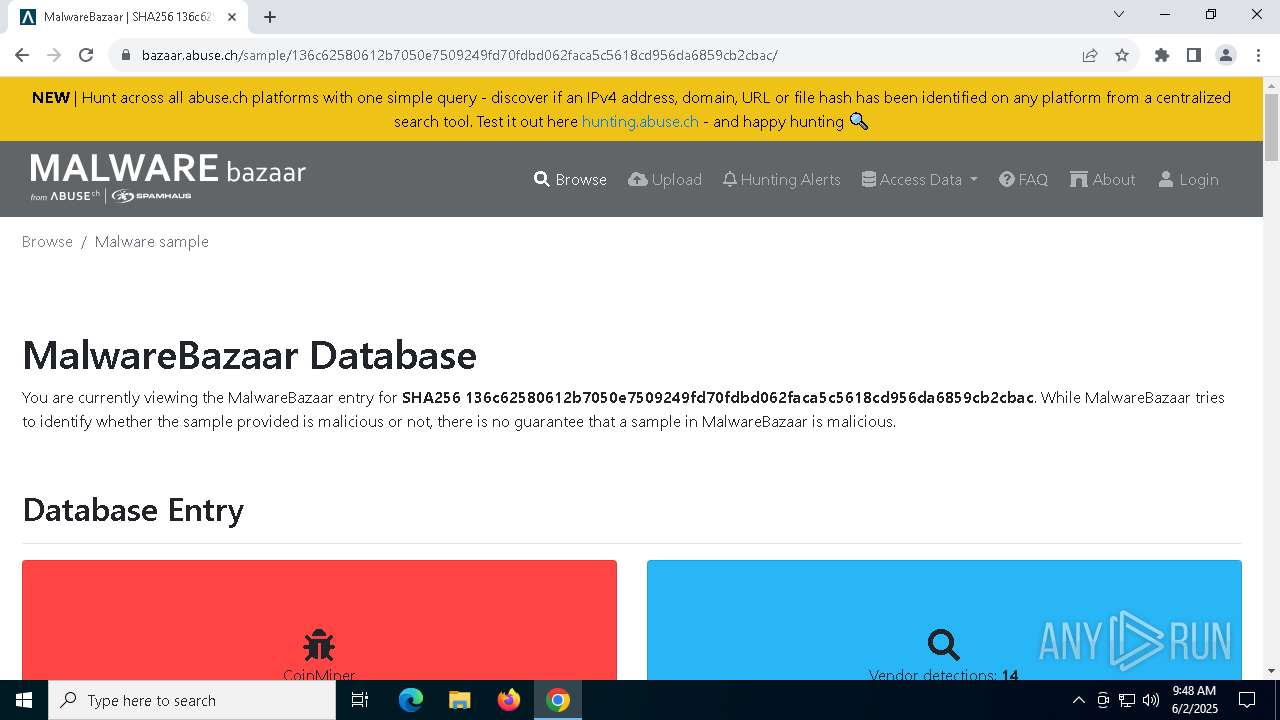This screenshot has height=720, width=1280.
Task: Open the About page
Action: click(1102, 179)
